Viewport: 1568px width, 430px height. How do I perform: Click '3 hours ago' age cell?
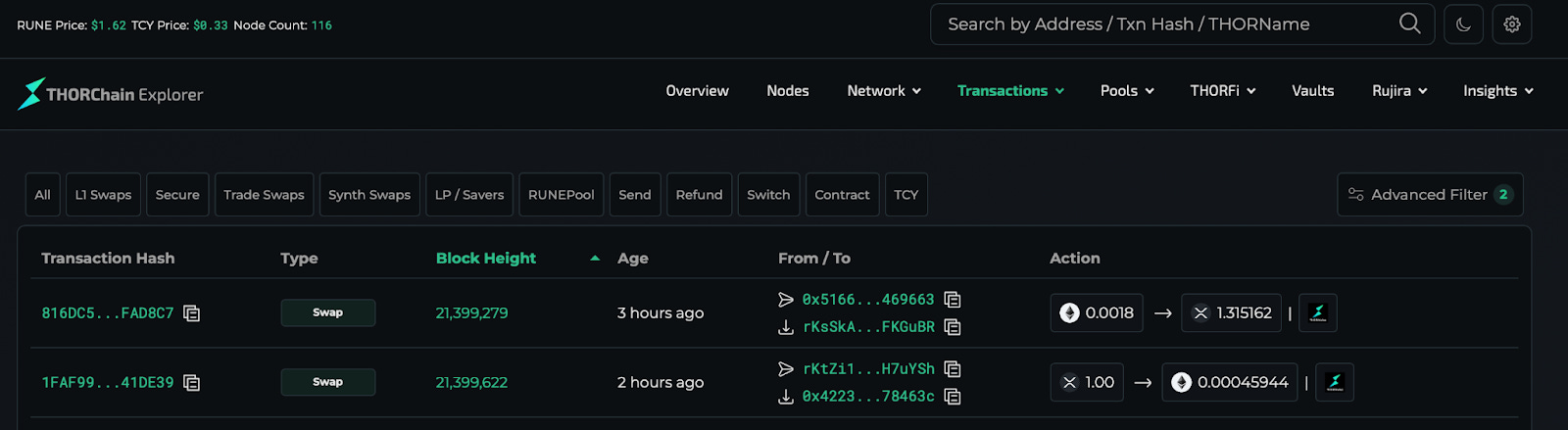click(661, 313)
